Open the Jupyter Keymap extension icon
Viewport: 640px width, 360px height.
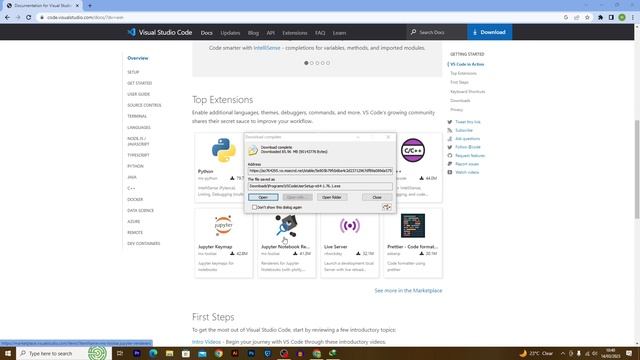point(224,225)
